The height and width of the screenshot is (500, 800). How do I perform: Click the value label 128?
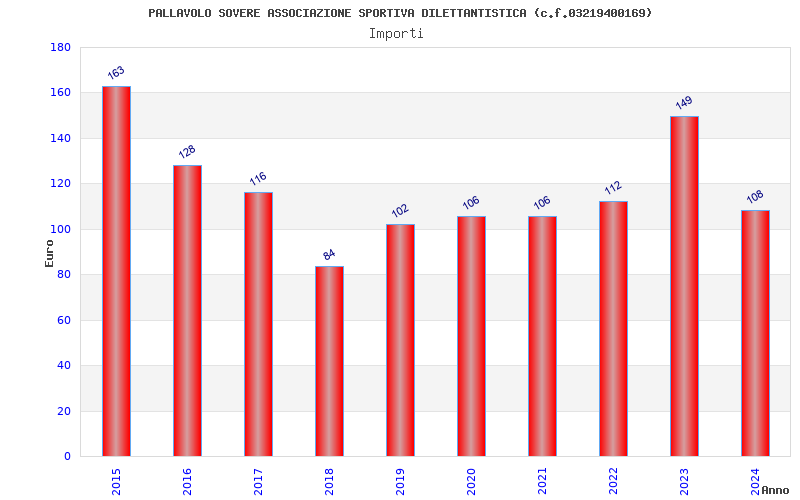[187, 152]
